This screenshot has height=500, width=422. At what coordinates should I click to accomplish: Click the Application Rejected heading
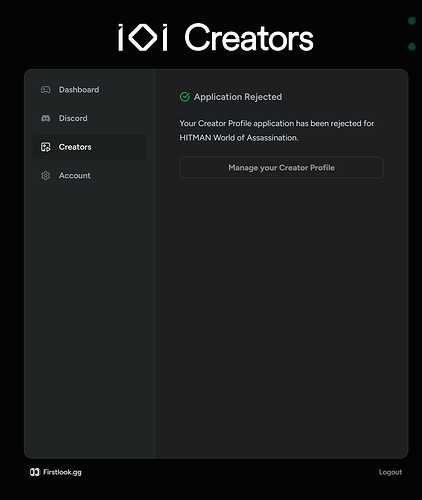[x=238, y=97]
